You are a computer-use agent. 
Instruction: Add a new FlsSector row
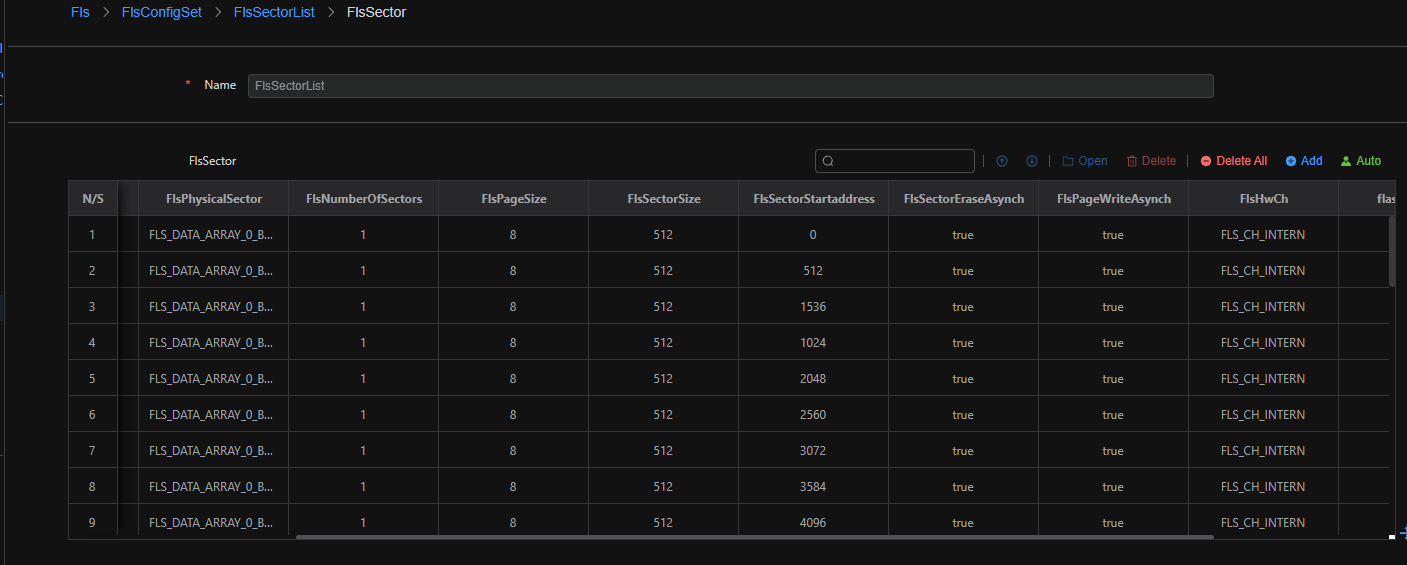1303,161
